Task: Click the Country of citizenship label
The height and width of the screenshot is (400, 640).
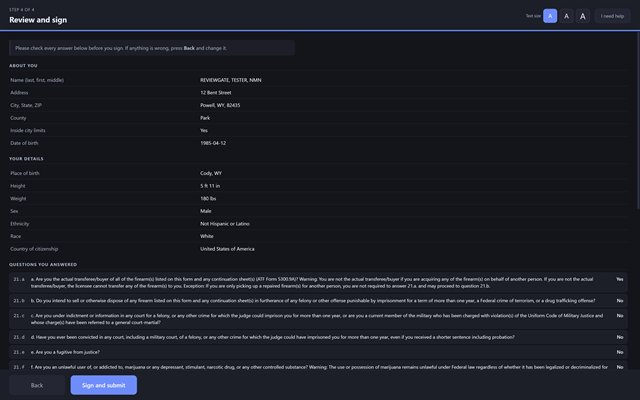Action: (x=34, y=249)
